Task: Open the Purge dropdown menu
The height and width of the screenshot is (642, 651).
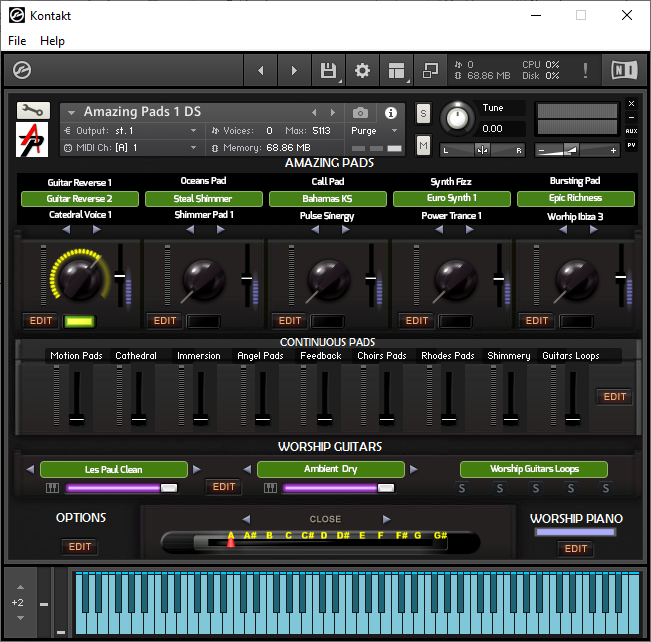Action: [x=374, y=130]
